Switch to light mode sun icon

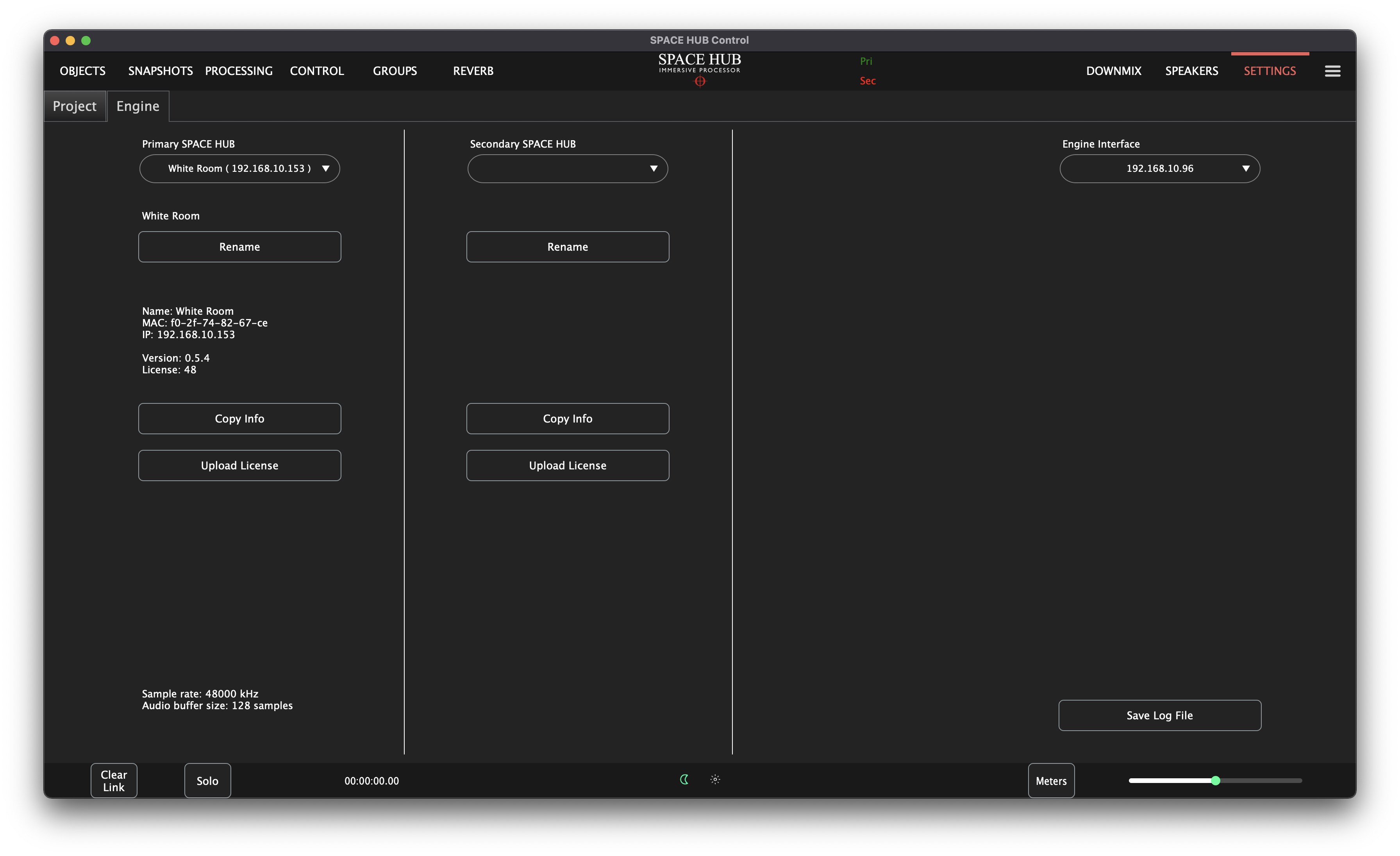(715, 779)
